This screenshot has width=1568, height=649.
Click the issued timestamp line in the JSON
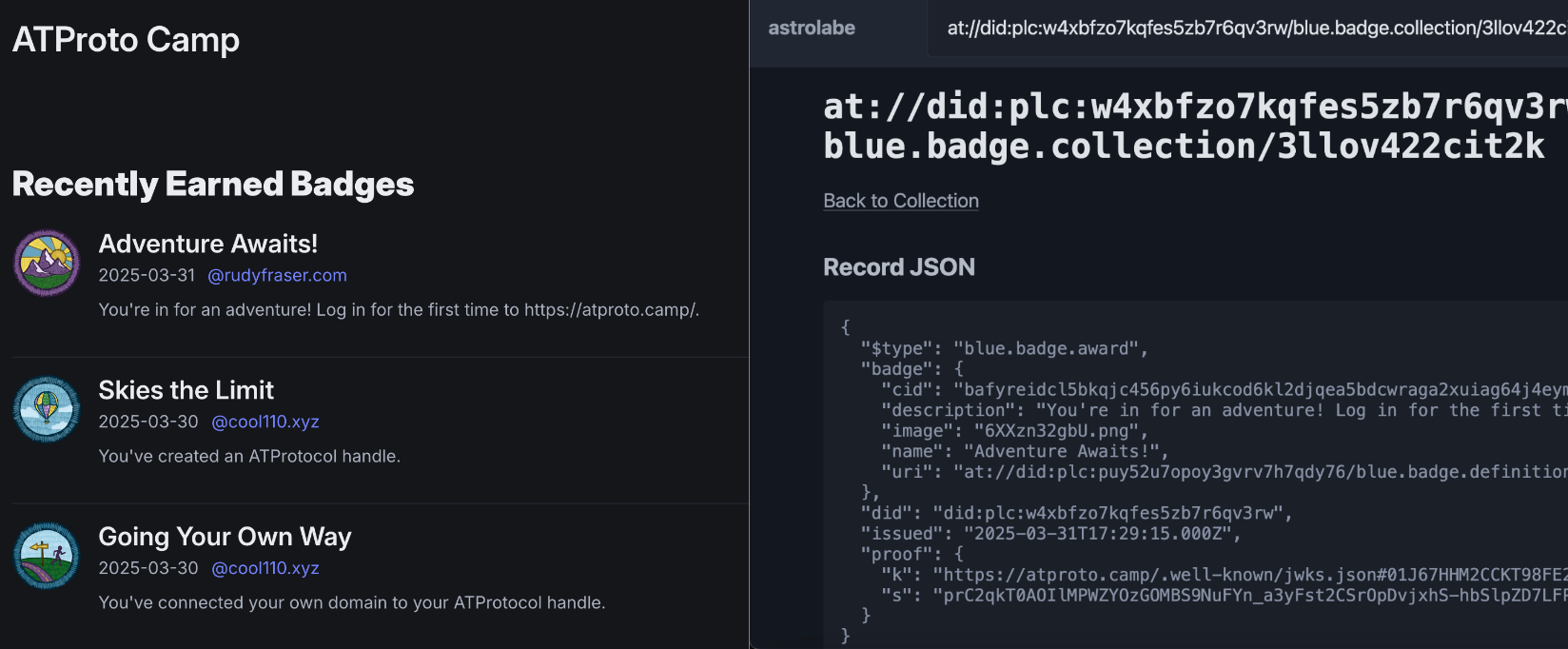pos(1050,534)
